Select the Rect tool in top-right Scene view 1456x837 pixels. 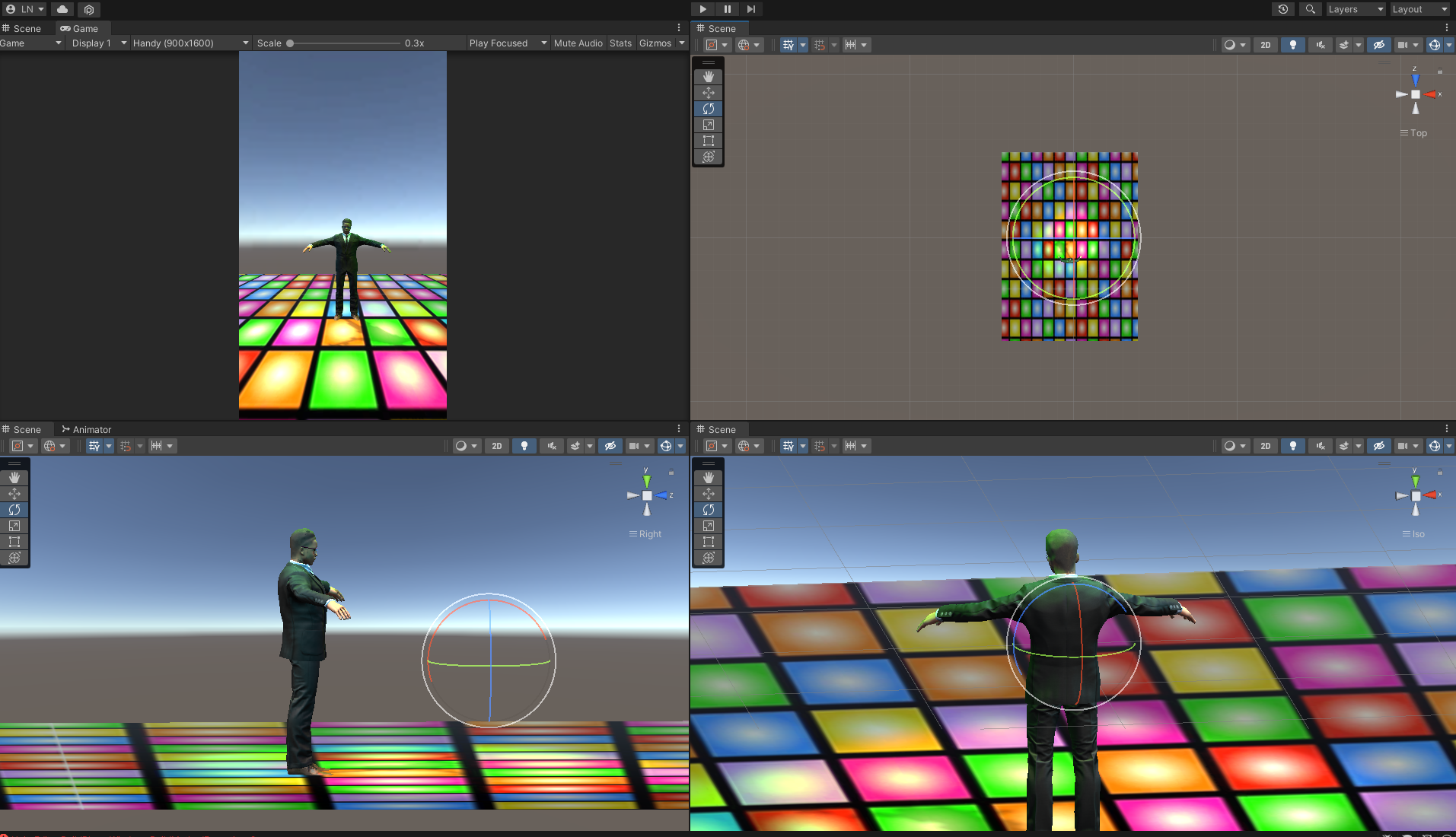(708, 141)
